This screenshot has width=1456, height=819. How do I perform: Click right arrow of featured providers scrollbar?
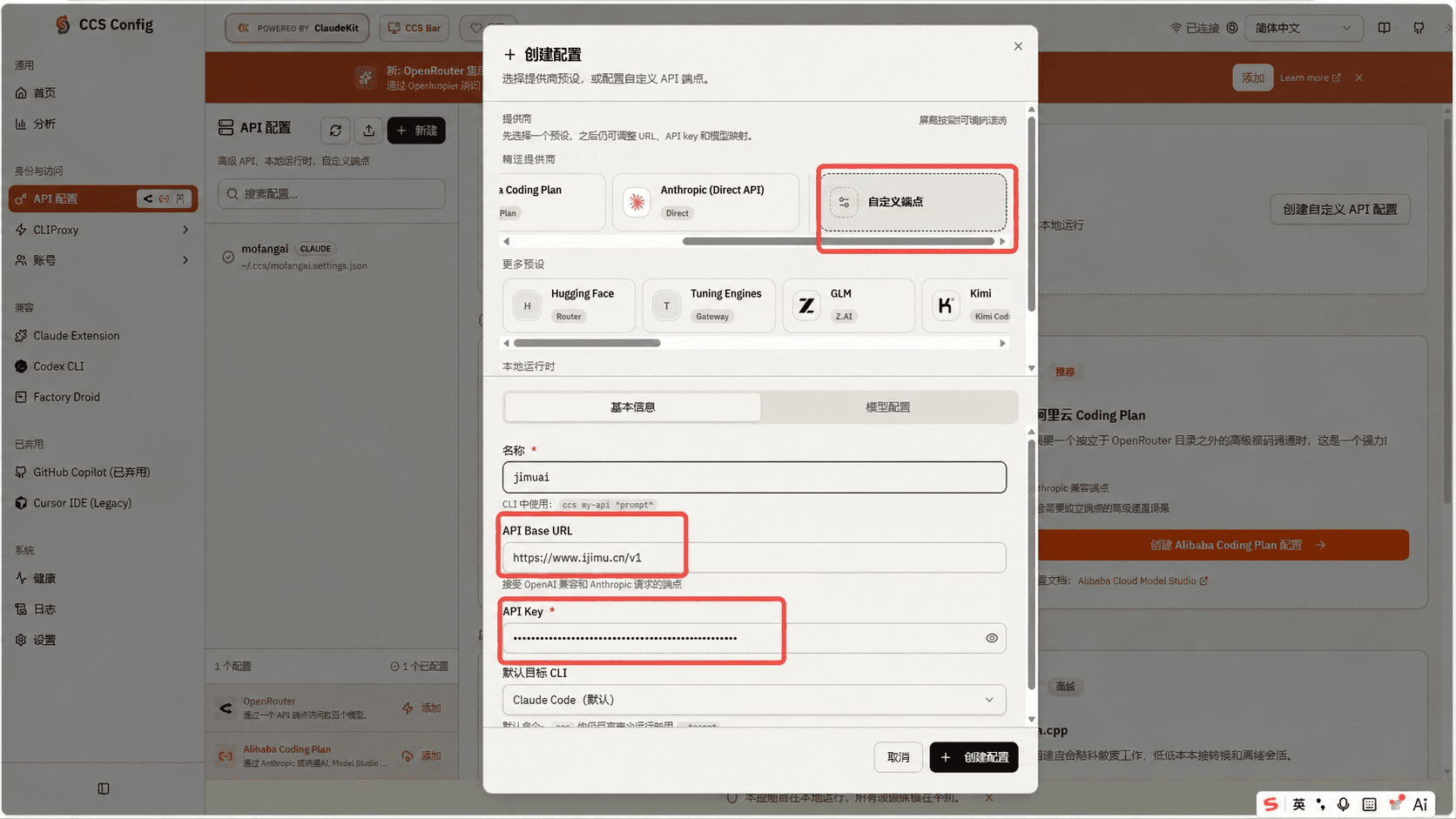coord(1002,241)
